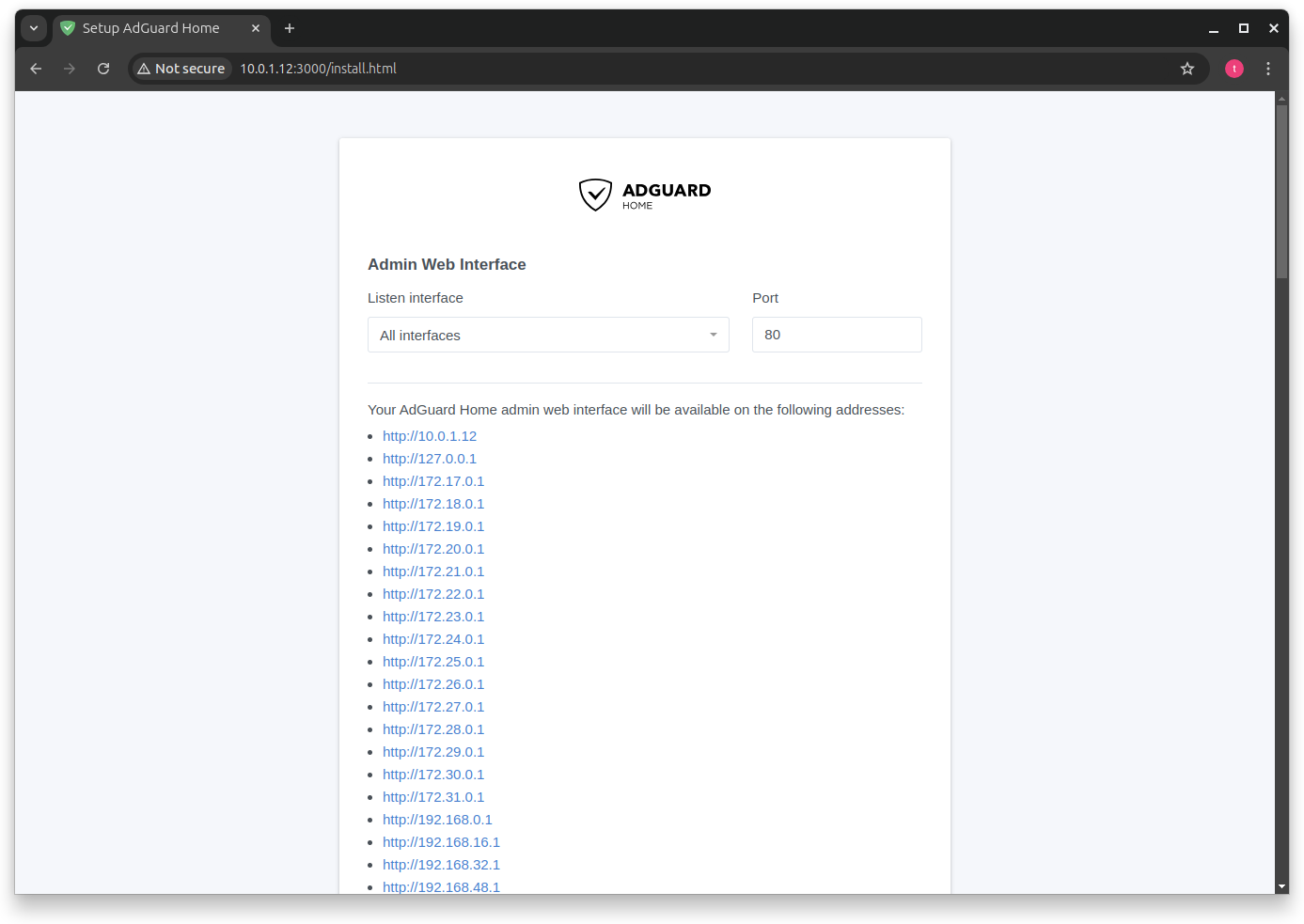Click the AdGuard Home shield logo
1304x924 pixels.
tap(595, 195)
